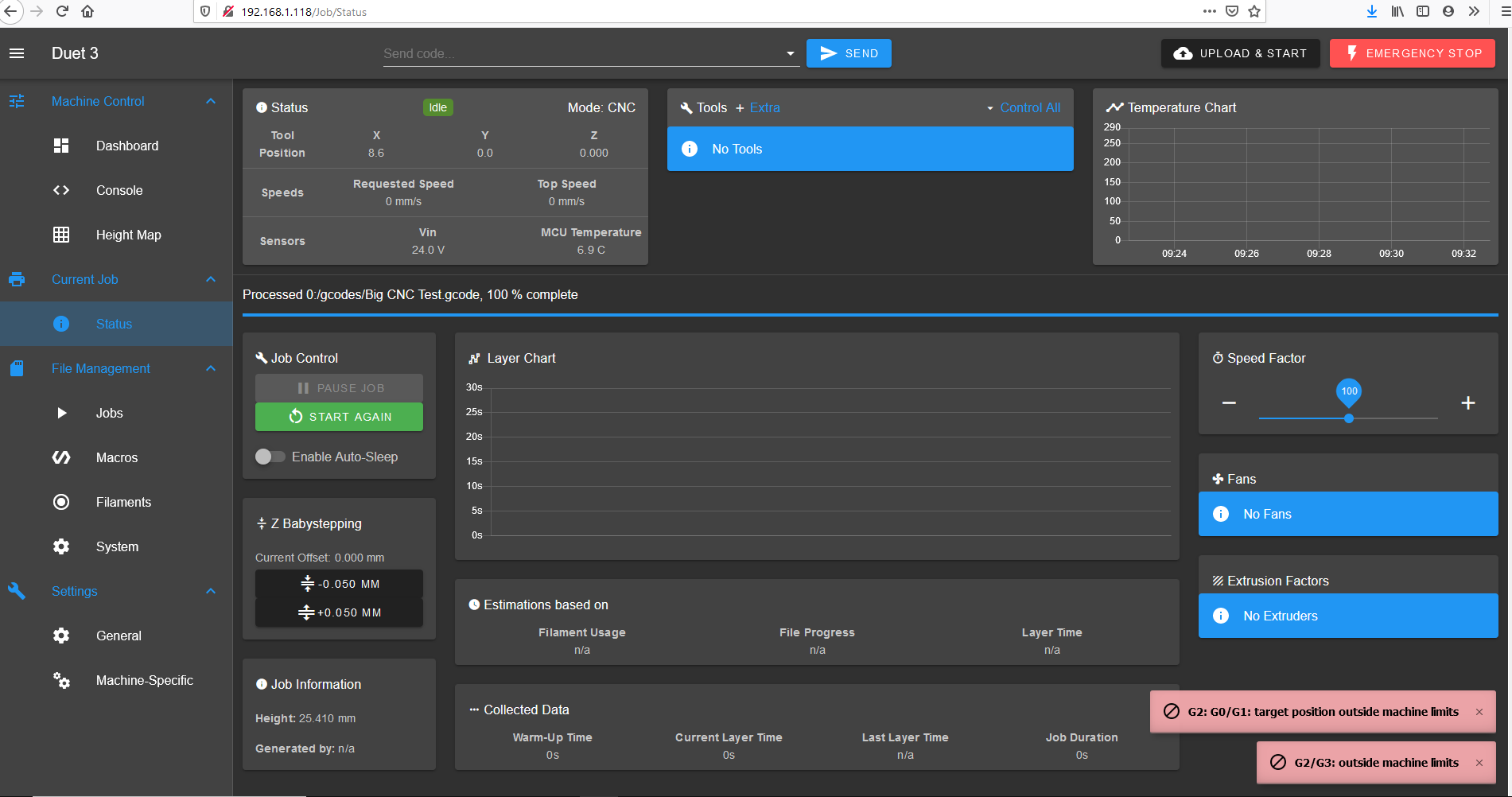Click the disabled Pause Job button
Image resolution: width=1512 pixels, height=797 pixels.
(x=339, y=388)
